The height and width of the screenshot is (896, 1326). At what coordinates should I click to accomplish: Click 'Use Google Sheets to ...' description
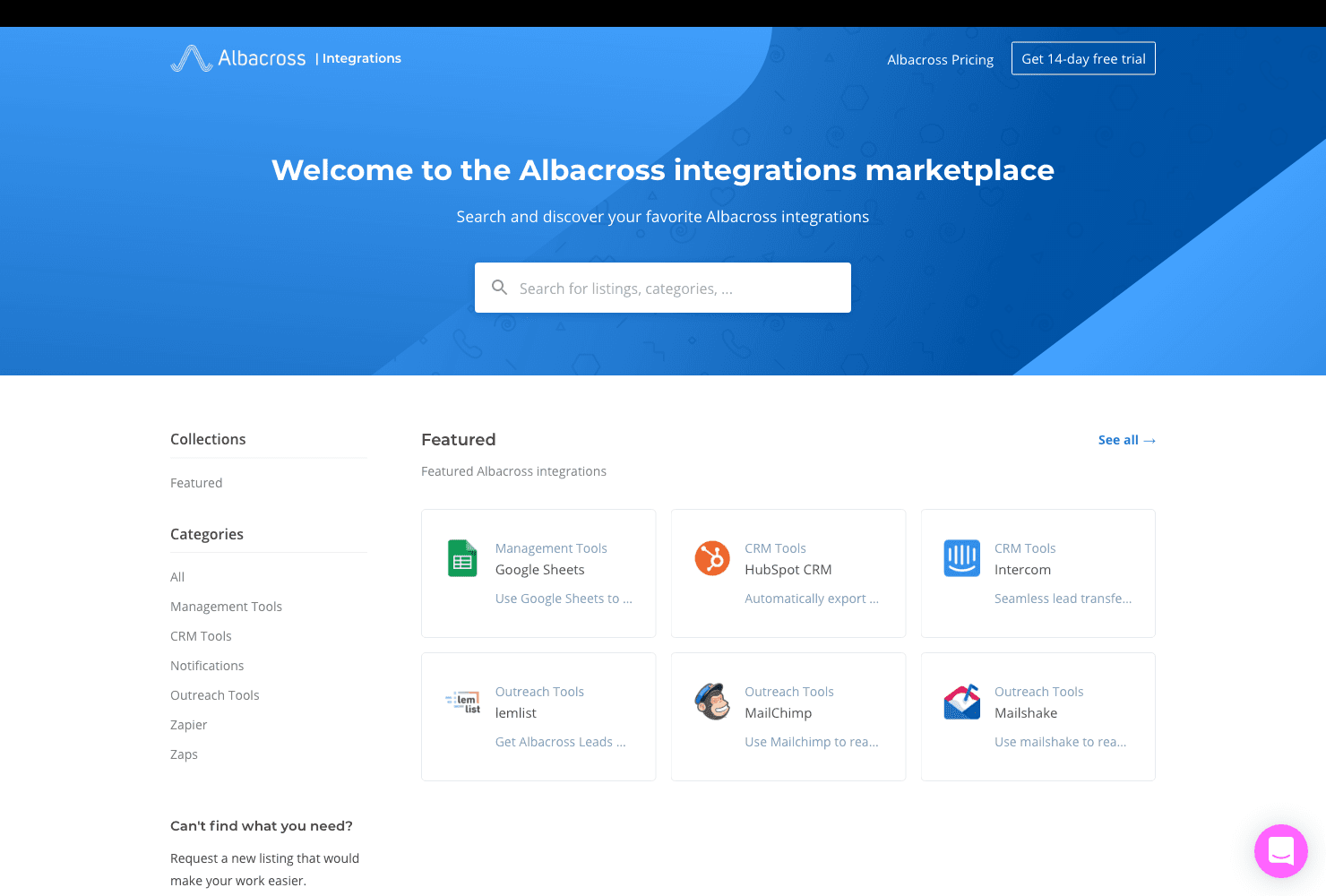(x=564, y=599)
